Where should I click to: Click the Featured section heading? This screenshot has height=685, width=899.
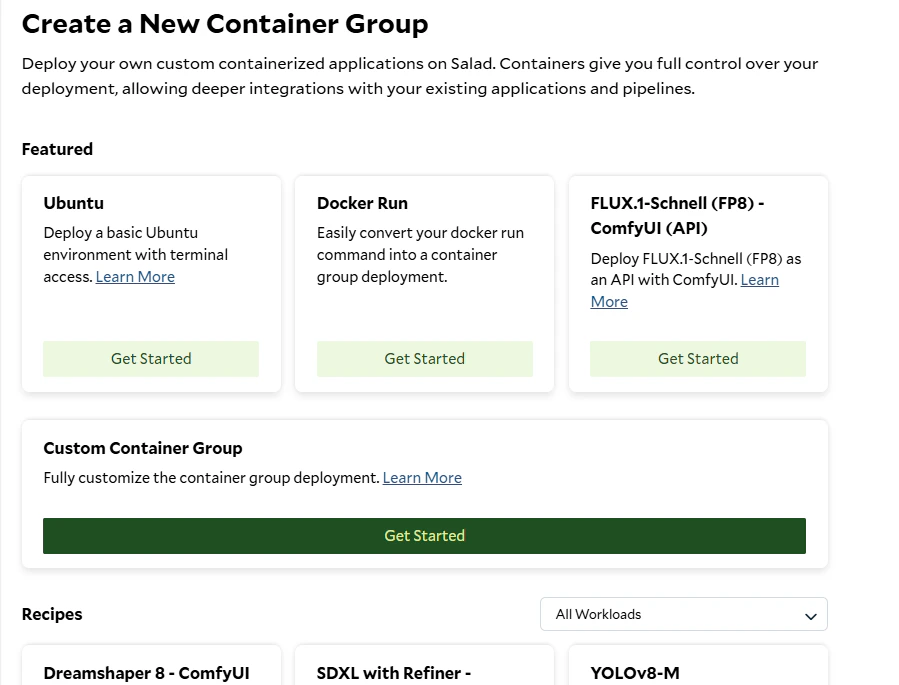tap(57, 149)
